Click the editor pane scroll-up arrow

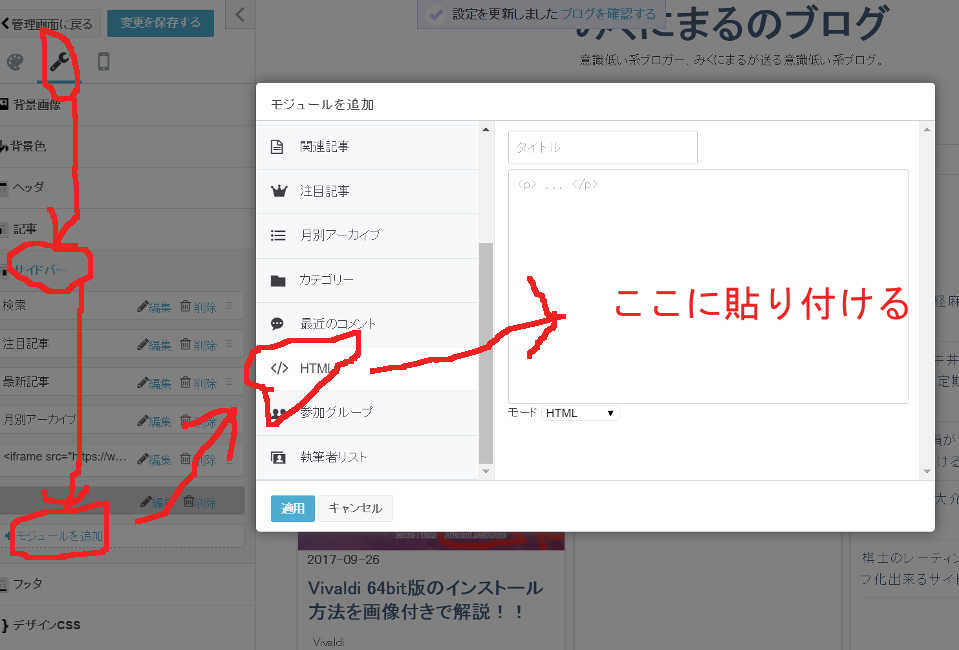point(927,130)
